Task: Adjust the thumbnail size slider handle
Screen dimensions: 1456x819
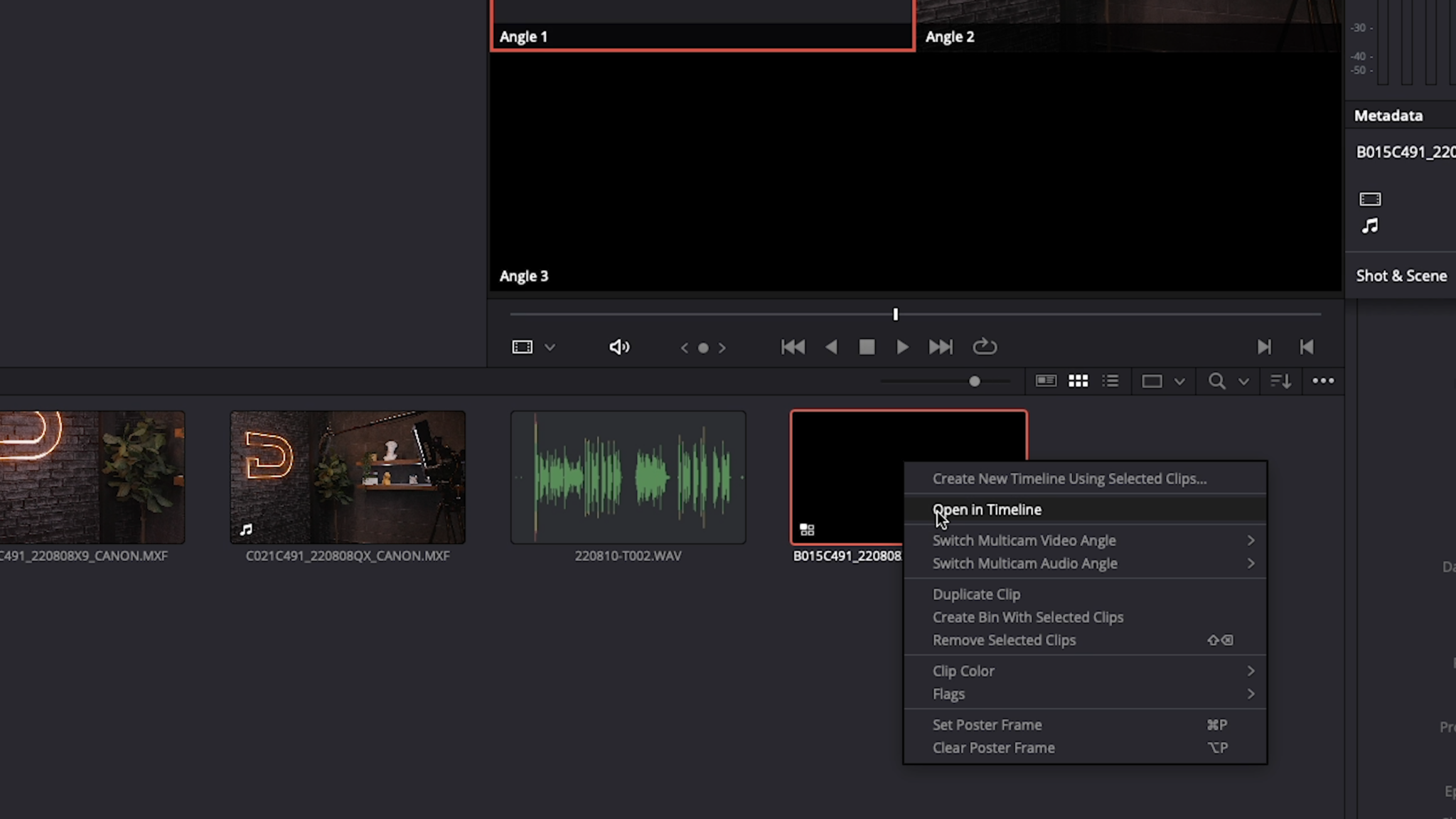Action: pyautogui.click(x=975, y=381)
